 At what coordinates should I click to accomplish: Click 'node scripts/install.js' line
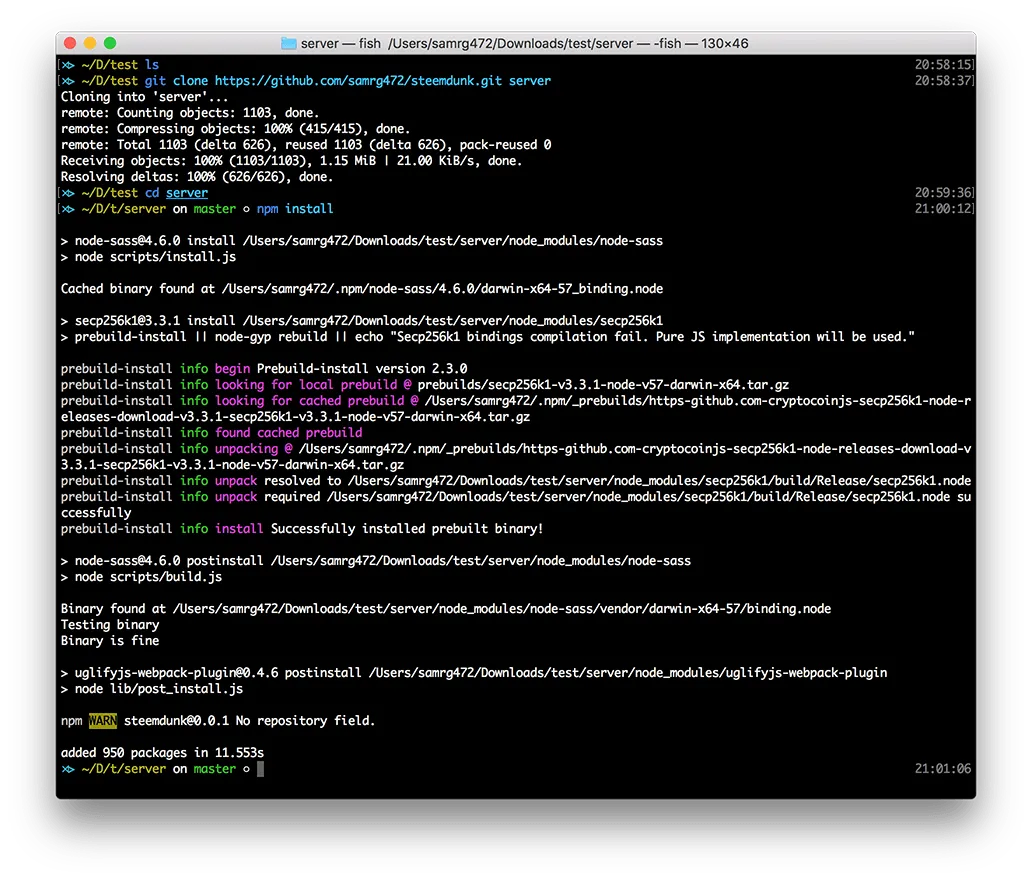tap(148, 257)
